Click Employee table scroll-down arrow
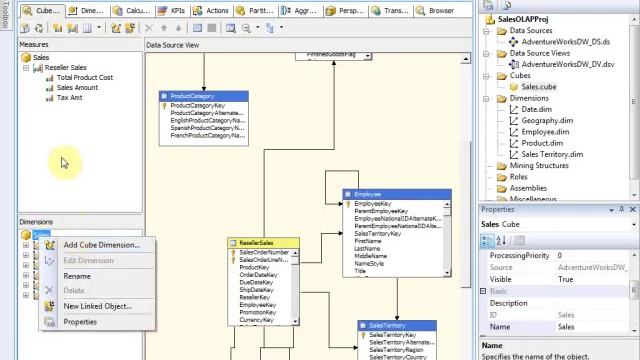 pos(447,273)
